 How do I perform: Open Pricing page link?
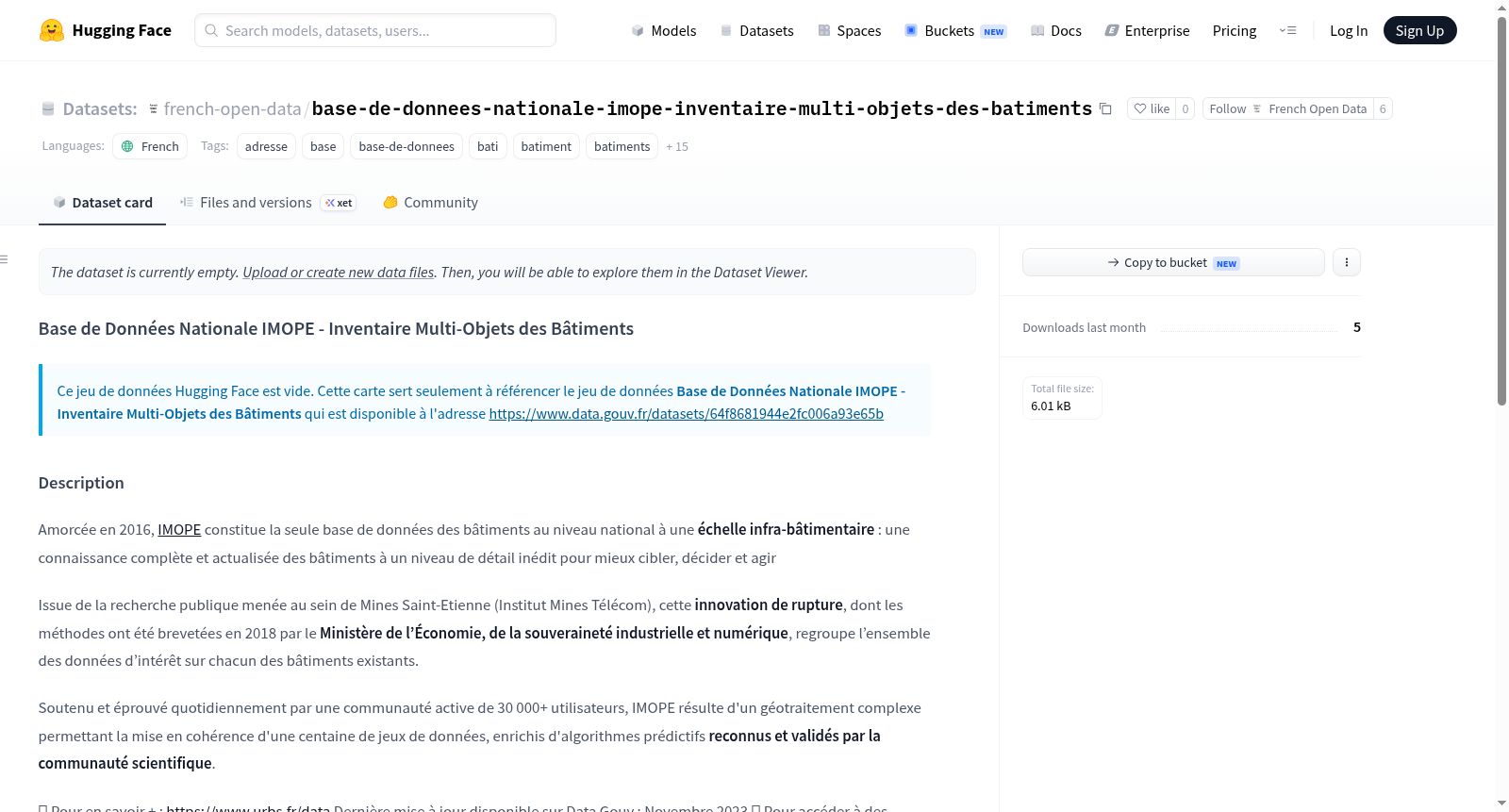1235,31
